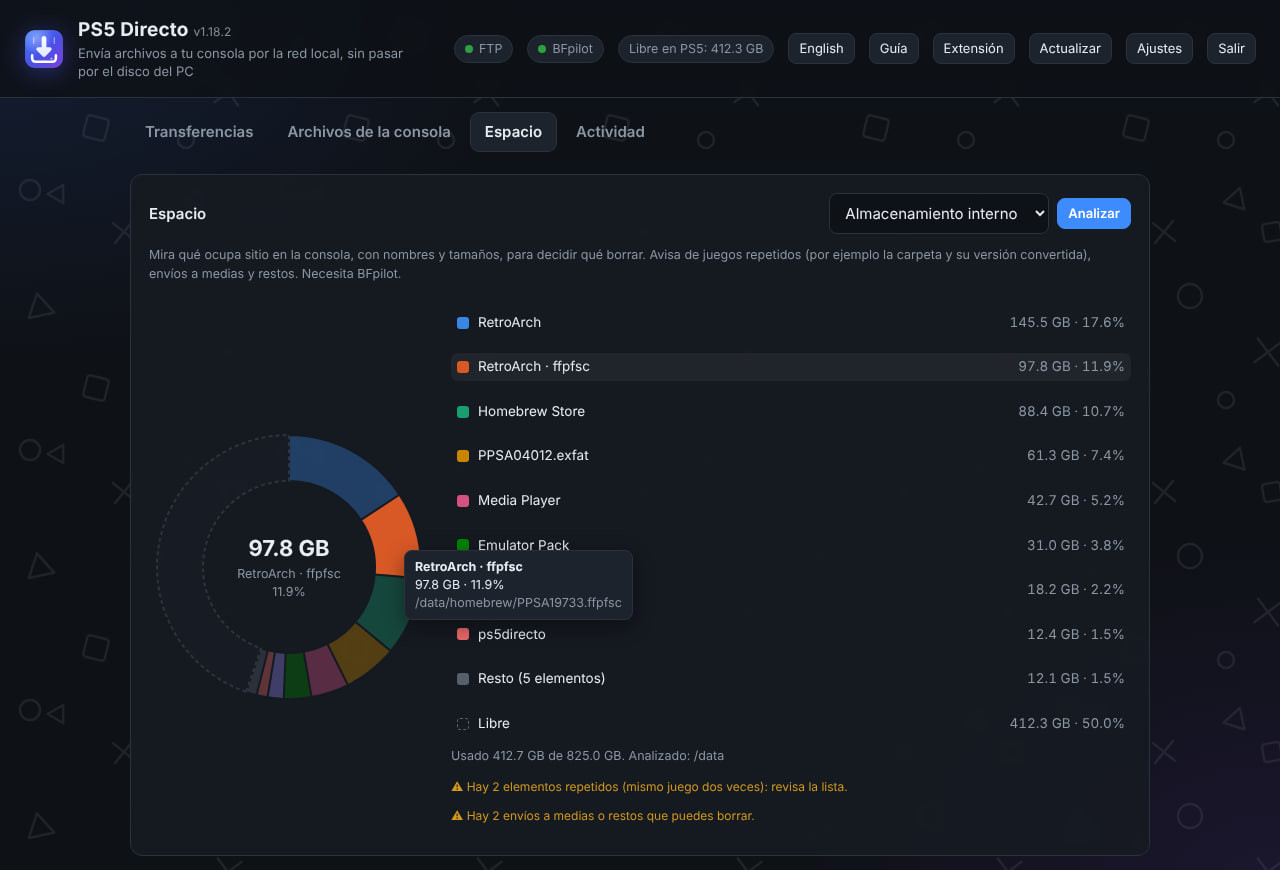Click the FTP connection status pill

tap(484, 48)
